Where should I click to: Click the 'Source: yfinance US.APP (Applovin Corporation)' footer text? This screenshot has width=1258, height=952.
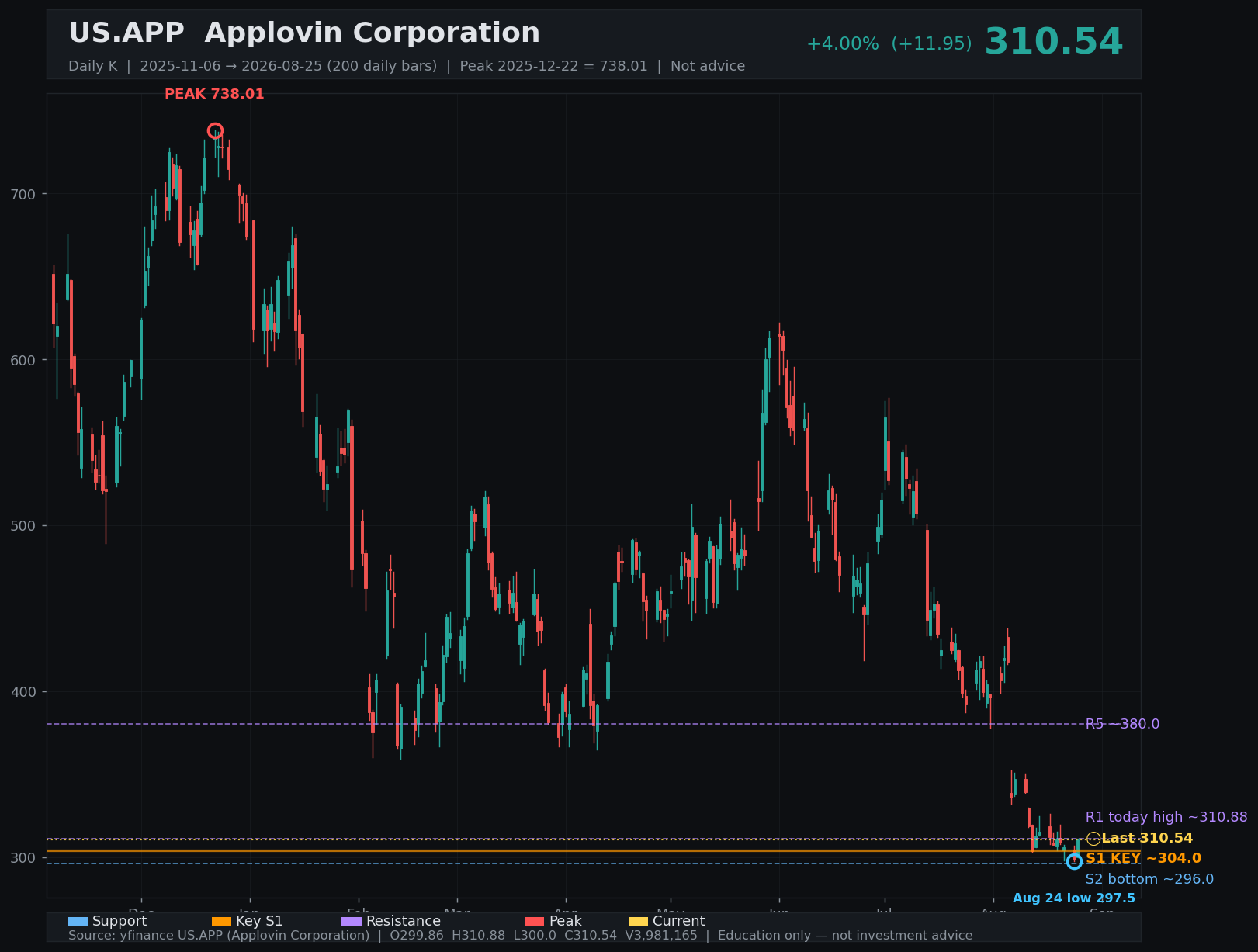click(x=219, y=936)
